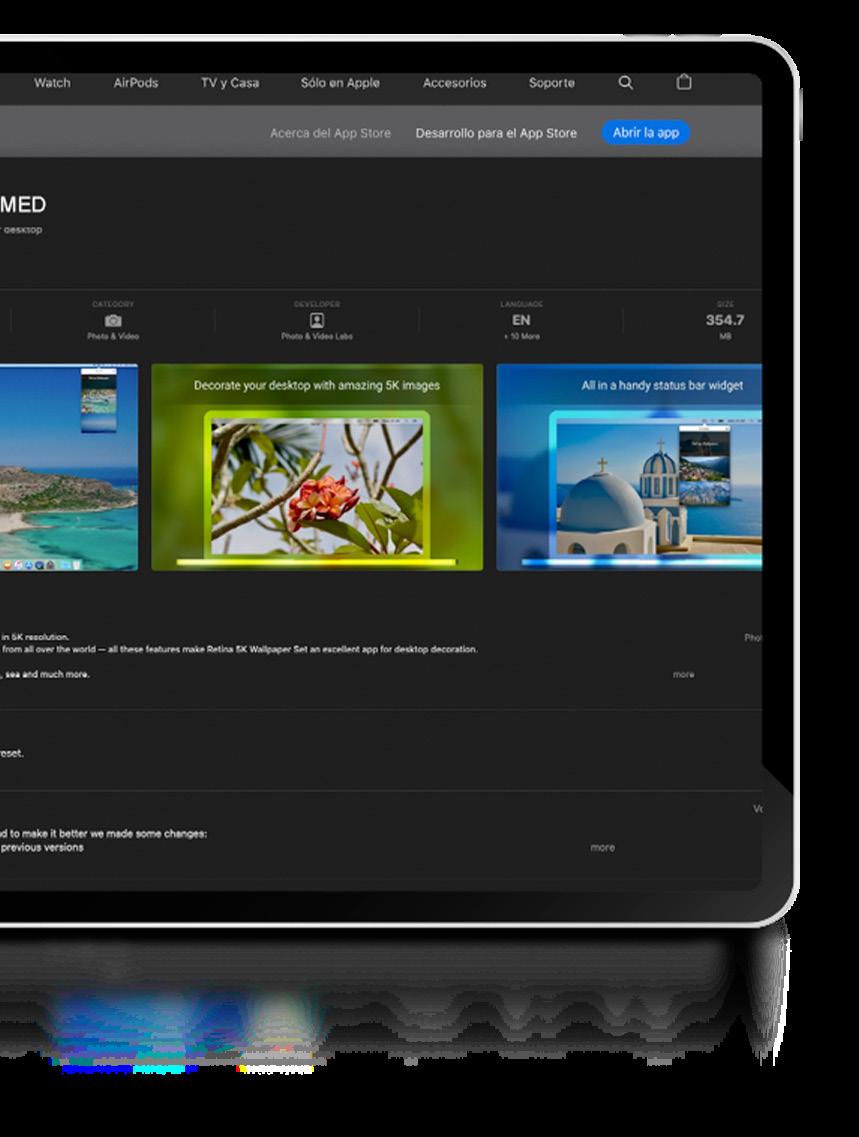This screenshot has width=859, height=1137.
Task: Open the AirPods menu item
Action: (136, 83)
